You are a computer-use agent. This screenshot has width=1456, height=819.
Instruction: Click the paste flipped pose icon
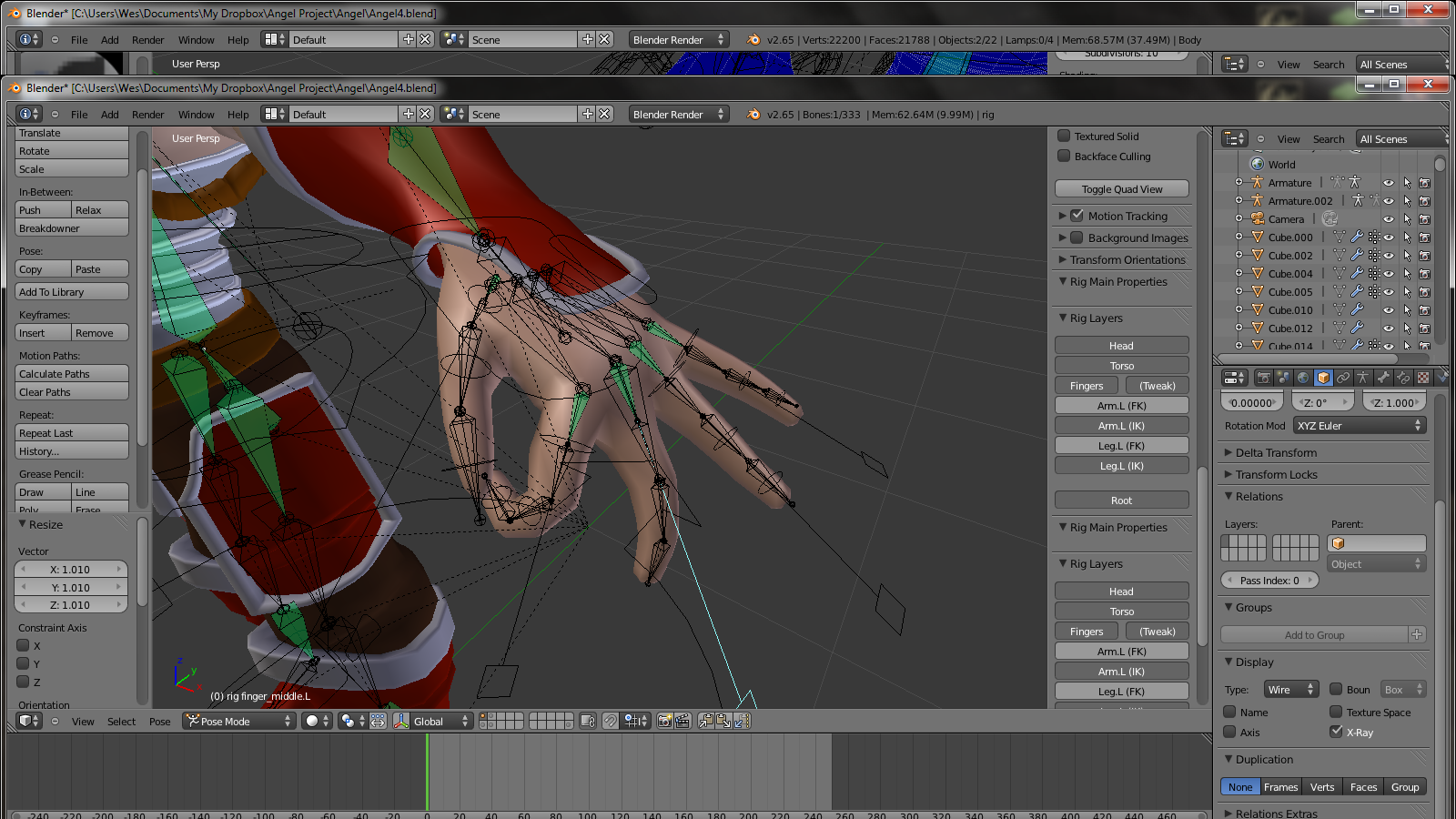(x=742, y=721)
